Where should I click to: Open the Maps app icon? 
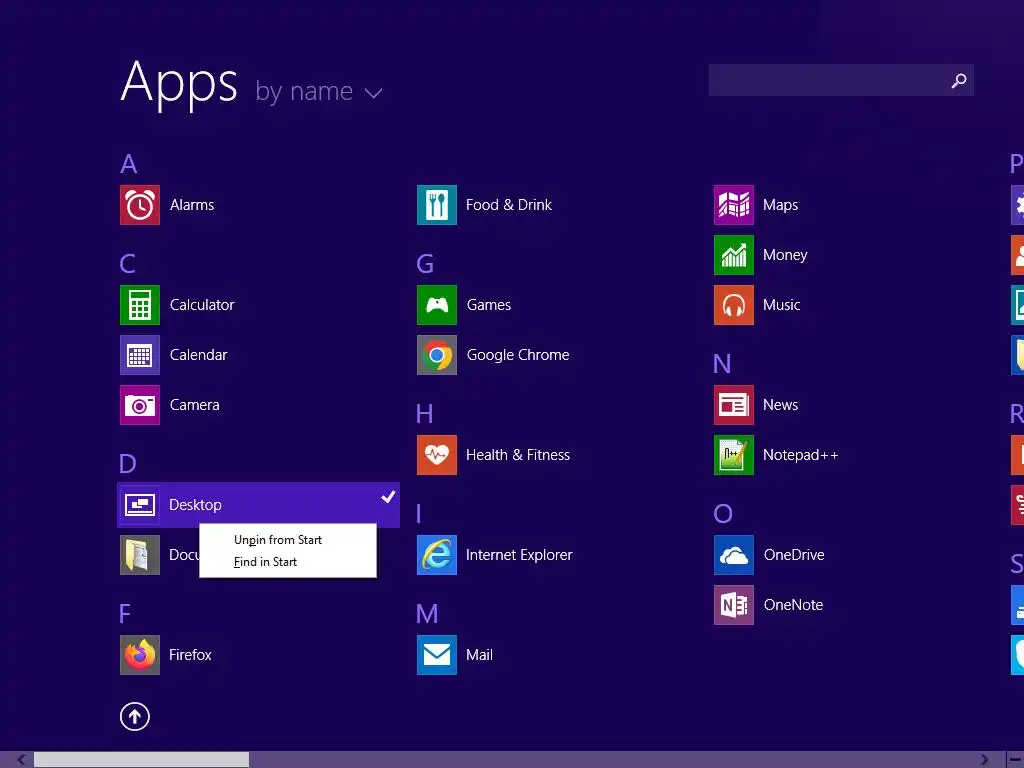coord(734,205)
